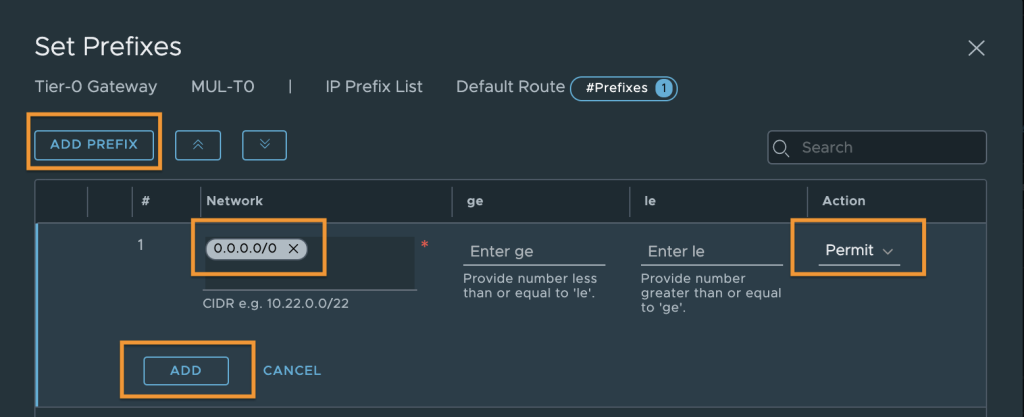Confirm the prefix with ADD button

pos(186,371)
